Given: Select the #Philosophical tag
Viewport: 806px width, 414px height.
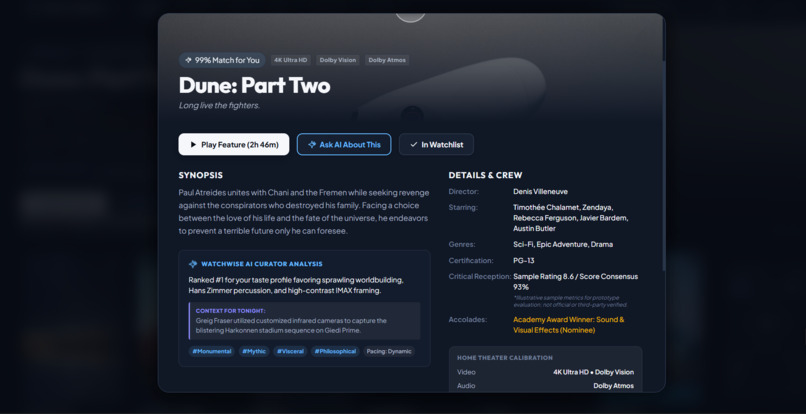Looking at the screenshot, I should [335, 351].
